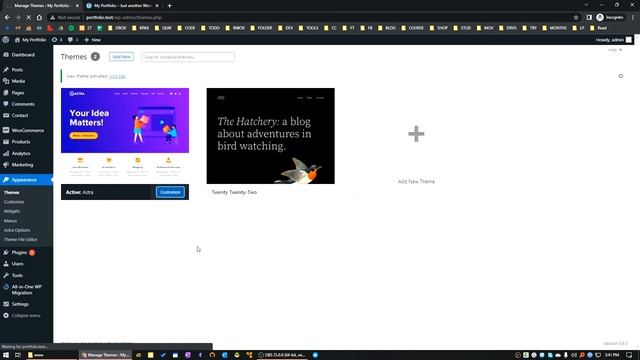Click the comments bubble in admin bar
The width and height of the screenshot is (640, 360).
(x=73, y=40)
